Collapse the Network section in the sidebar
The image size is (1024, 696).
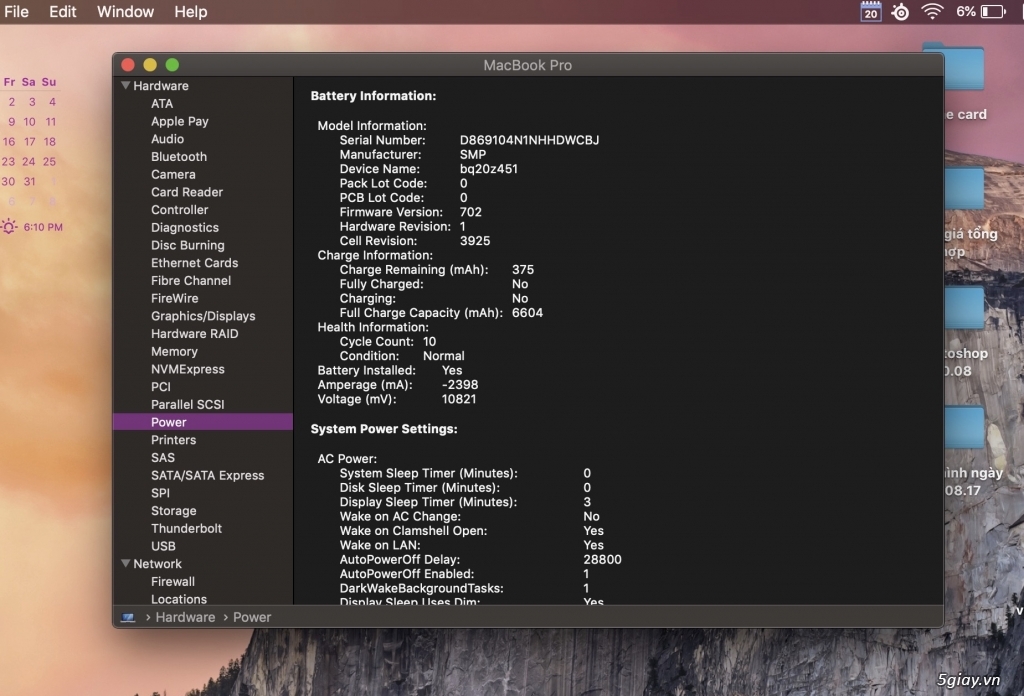click(125, 563)
